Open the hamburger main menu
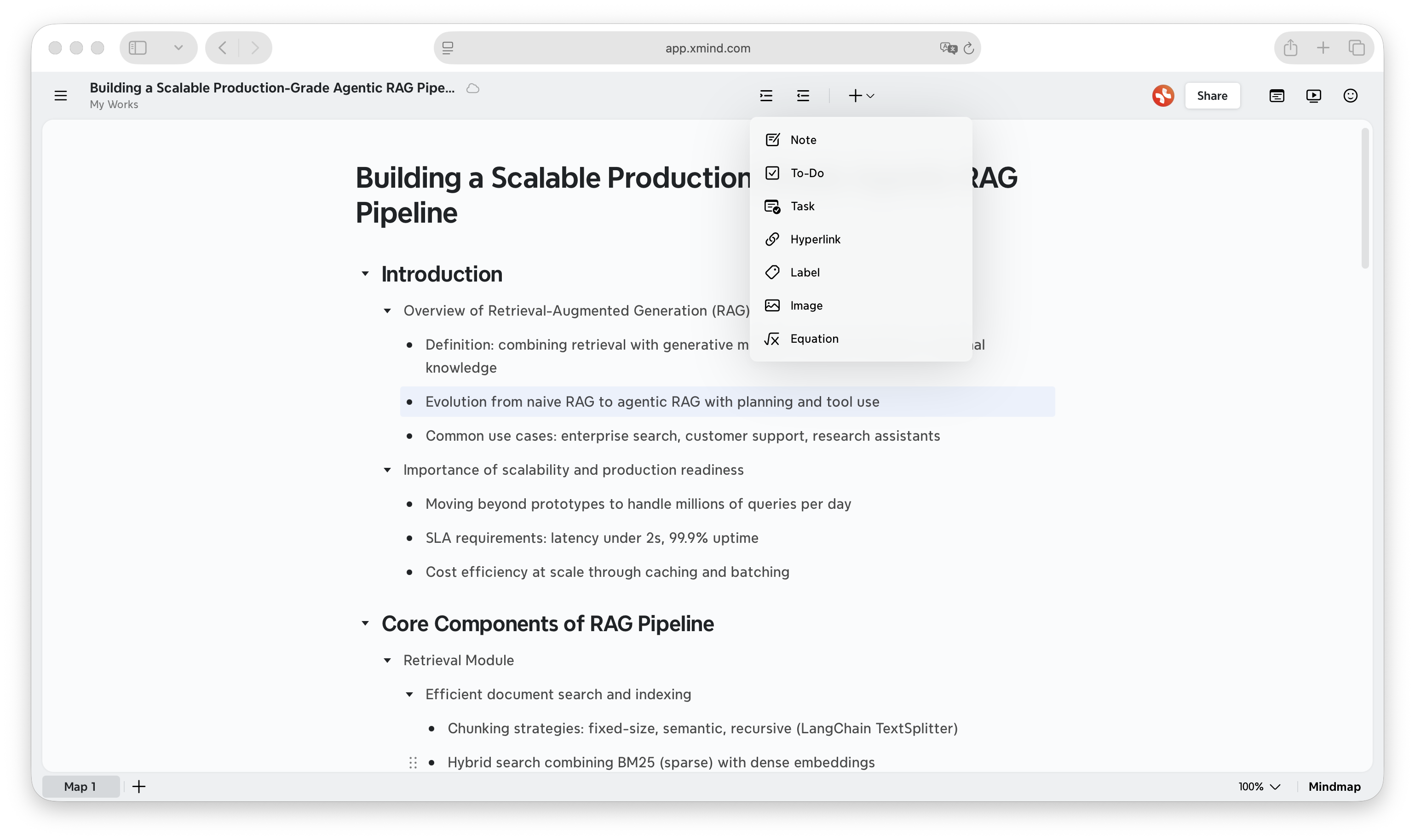Viewport: 1415px width, 840px height. (61, 96)
